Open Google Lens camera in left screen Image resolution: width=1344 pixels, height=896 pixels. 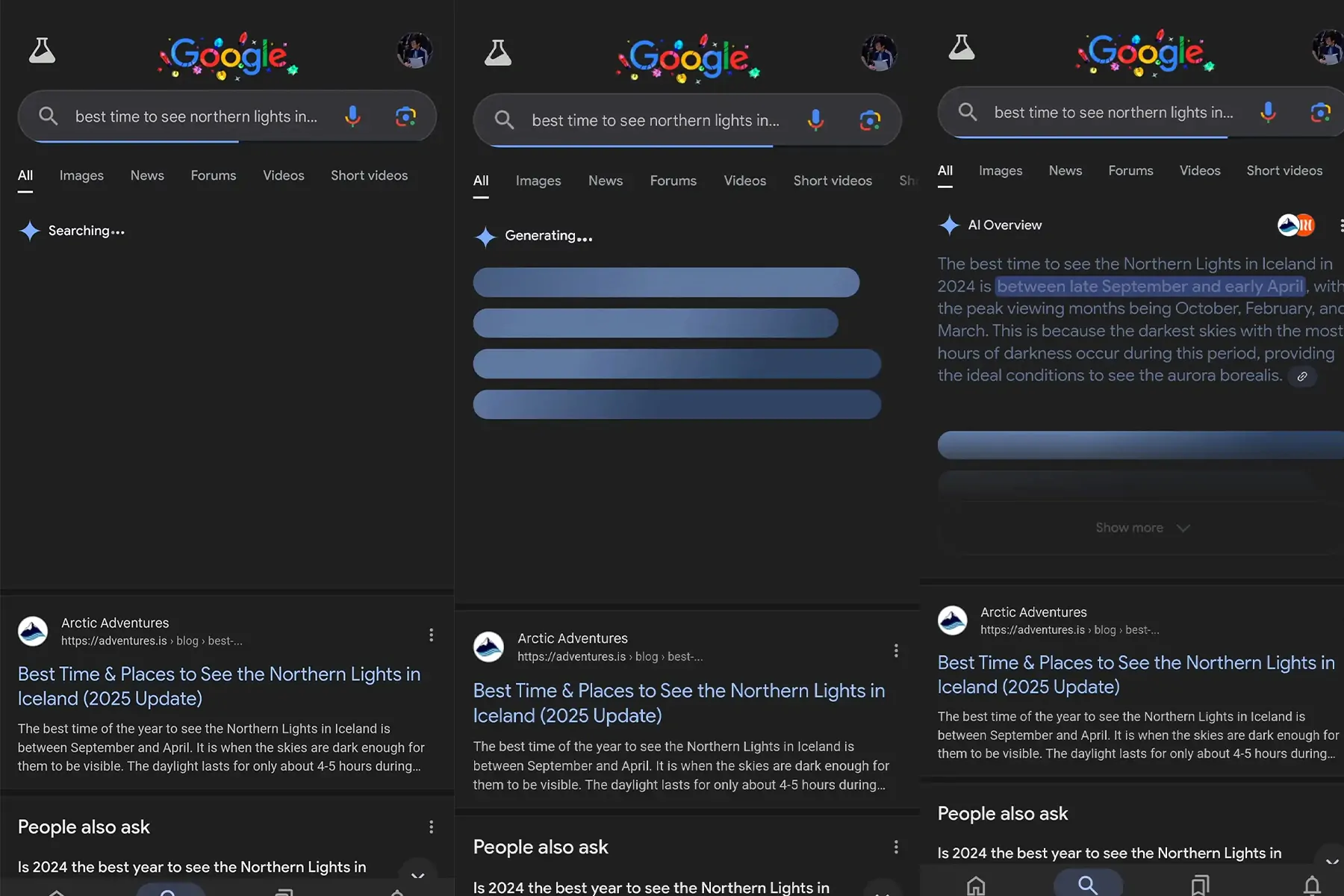coord(405,116)
